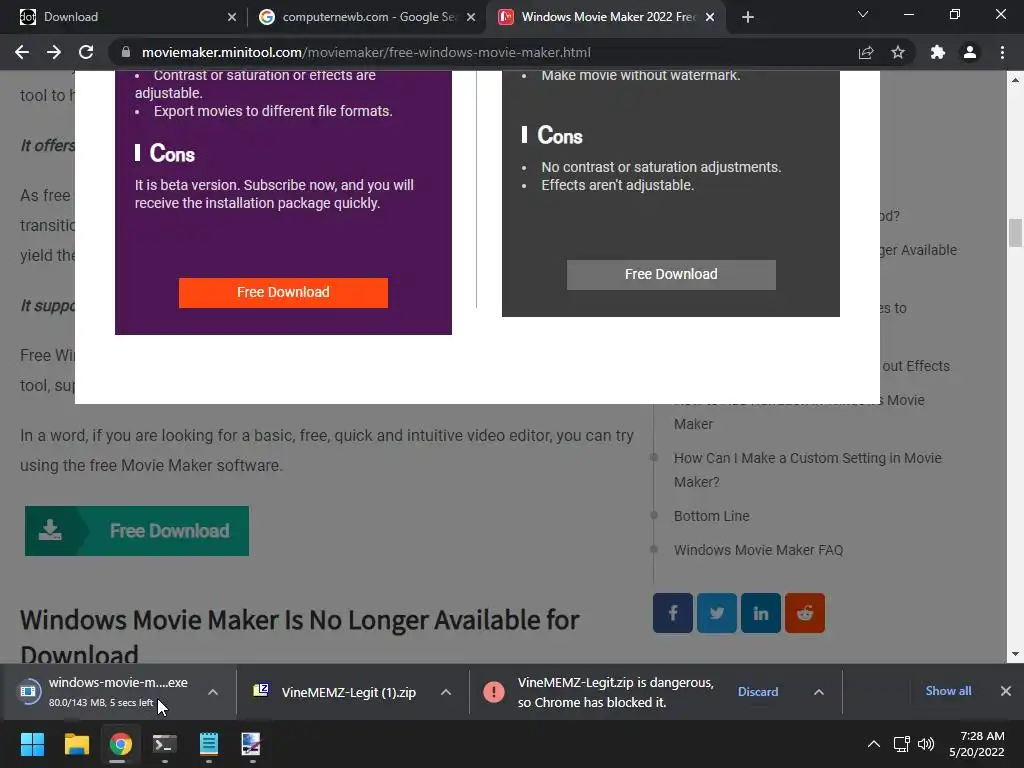Image resolution: width=1024 pixels, height=768 pixels.
Task: Open the Extensions puzzle icon
Action: [938, 52]
